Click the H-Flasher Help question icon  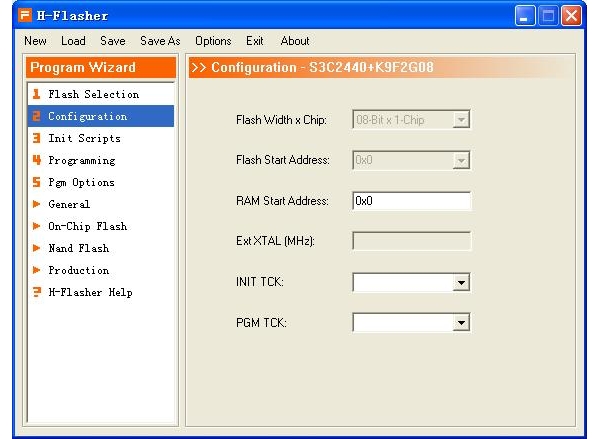(35, 292)
